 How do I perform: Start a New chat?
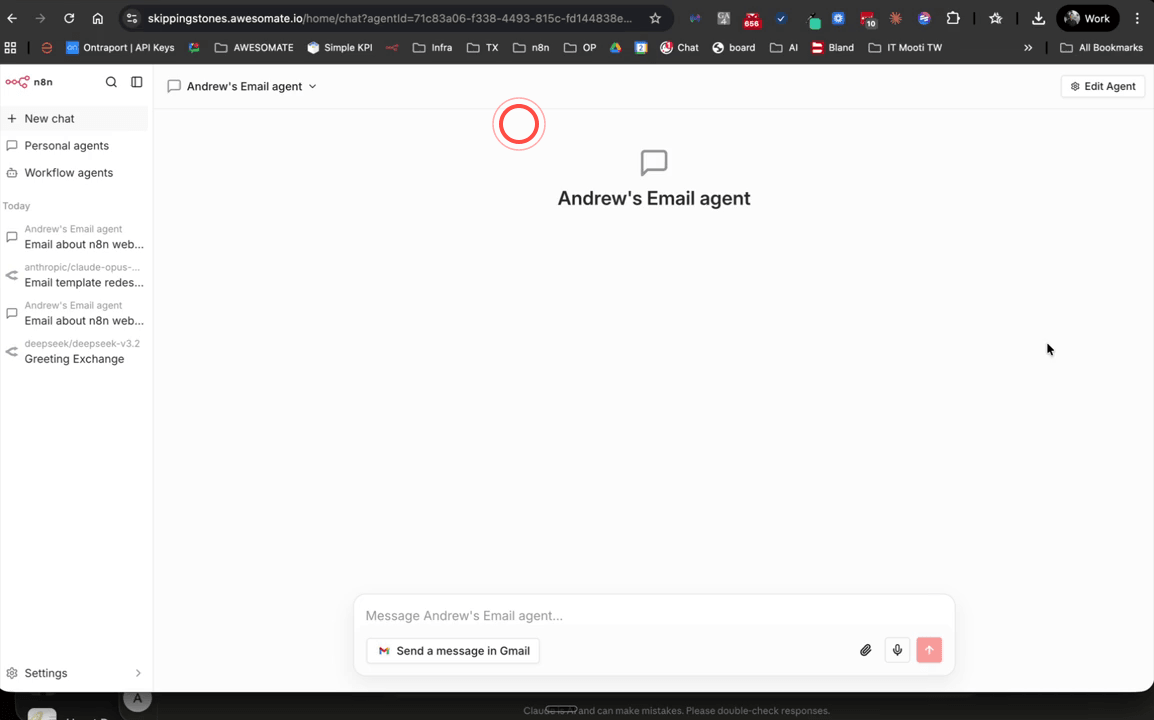(x=48, y=118)
